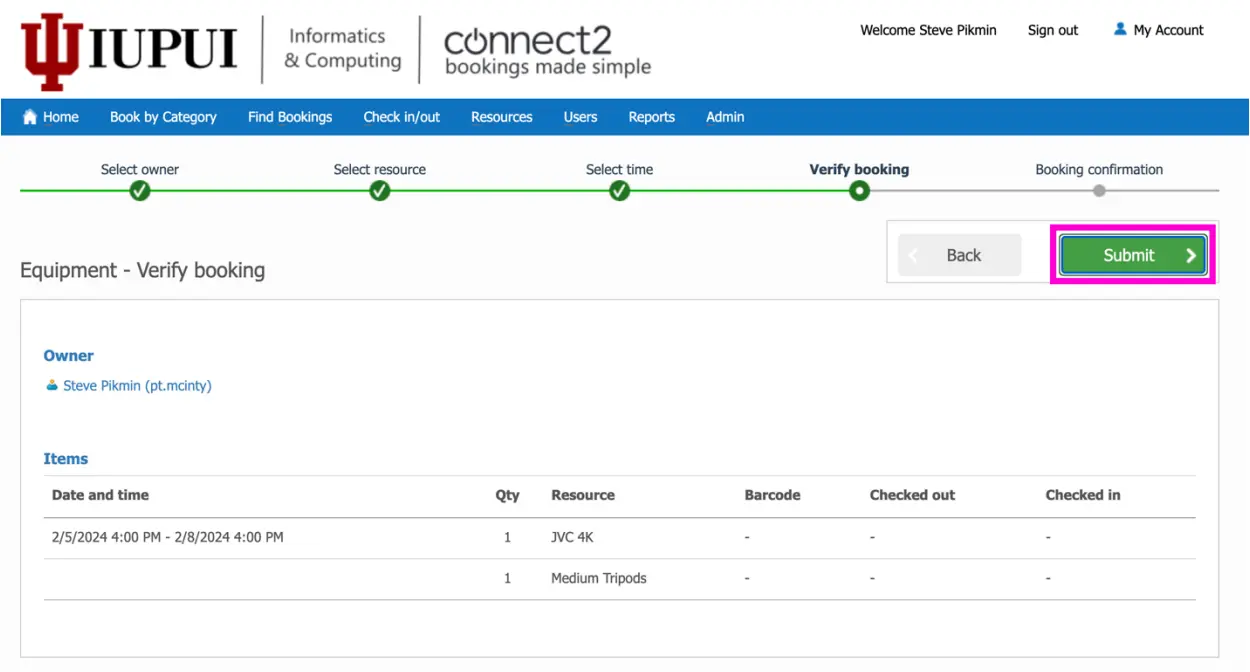Screen dimensions: 1250x672
Task: Open the Admin menu
Action: click(725, 117)
